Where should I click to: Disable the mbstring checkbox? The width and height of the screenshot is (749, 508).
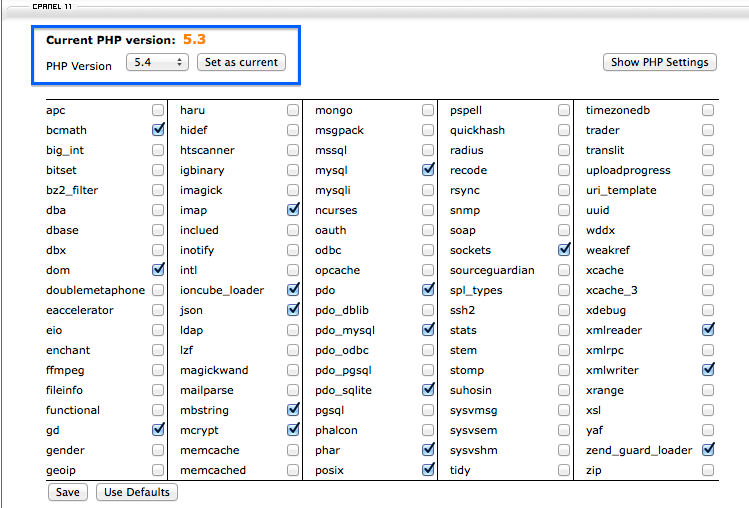[293, 410]
